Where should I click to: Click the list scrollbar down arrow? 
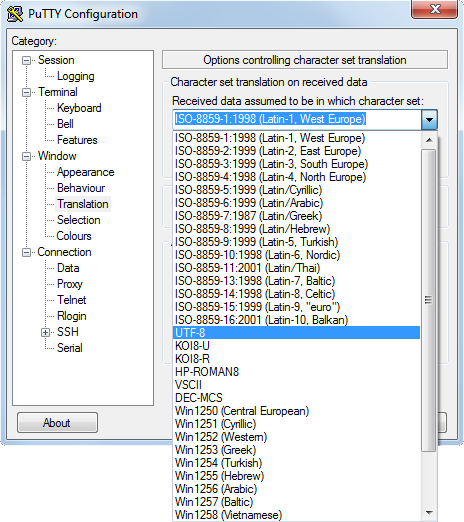pyautogui.click(x=429, y=513)
